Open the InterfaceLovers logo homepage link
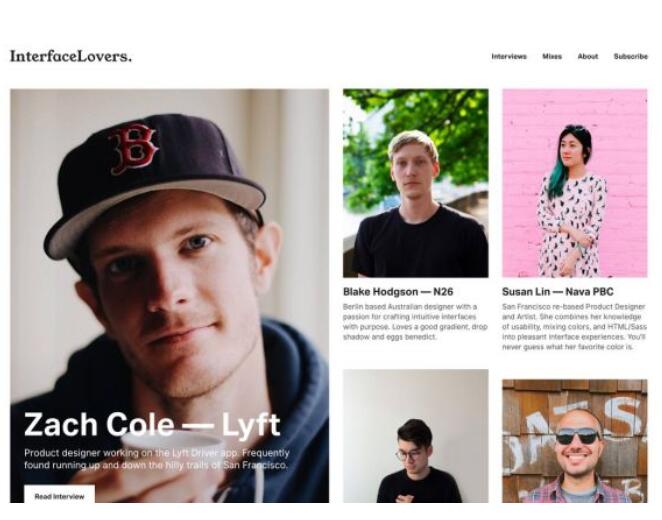This screenshot has width=662, height=520. 71,56
